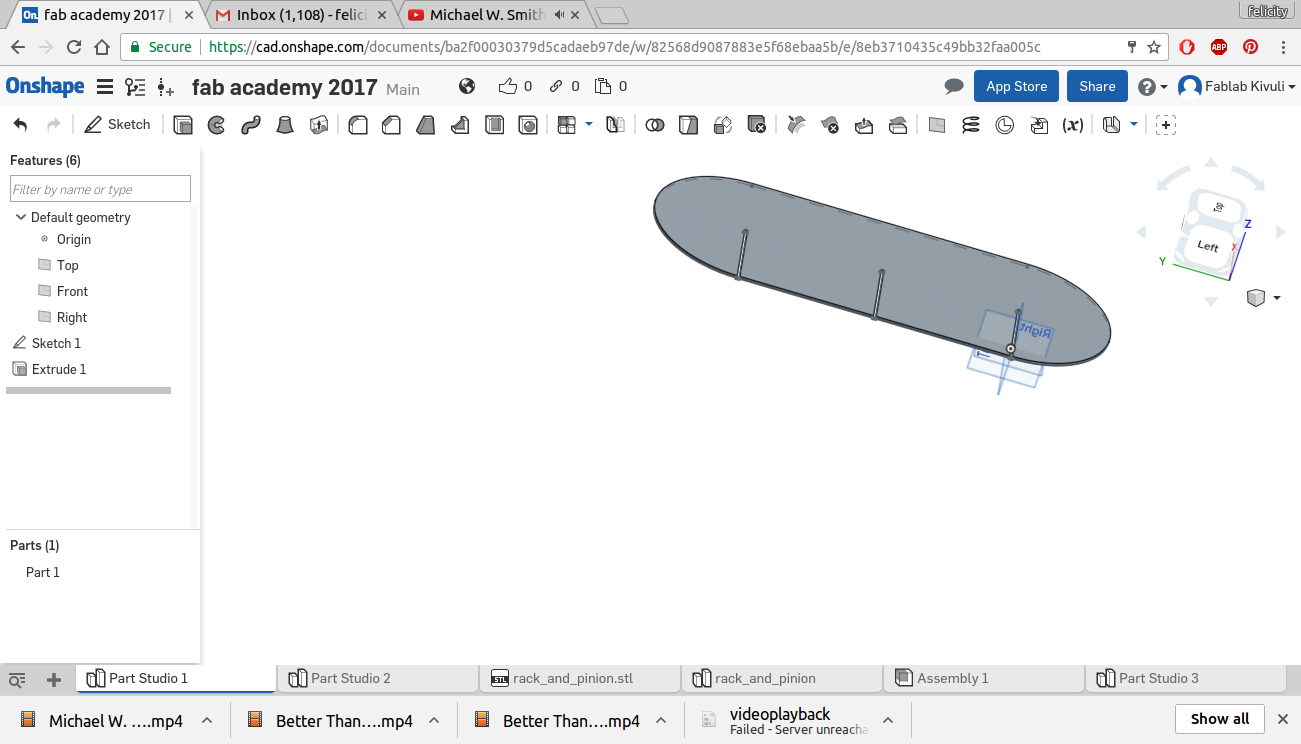Select the Derived tool

click(x=1039, y=125)
